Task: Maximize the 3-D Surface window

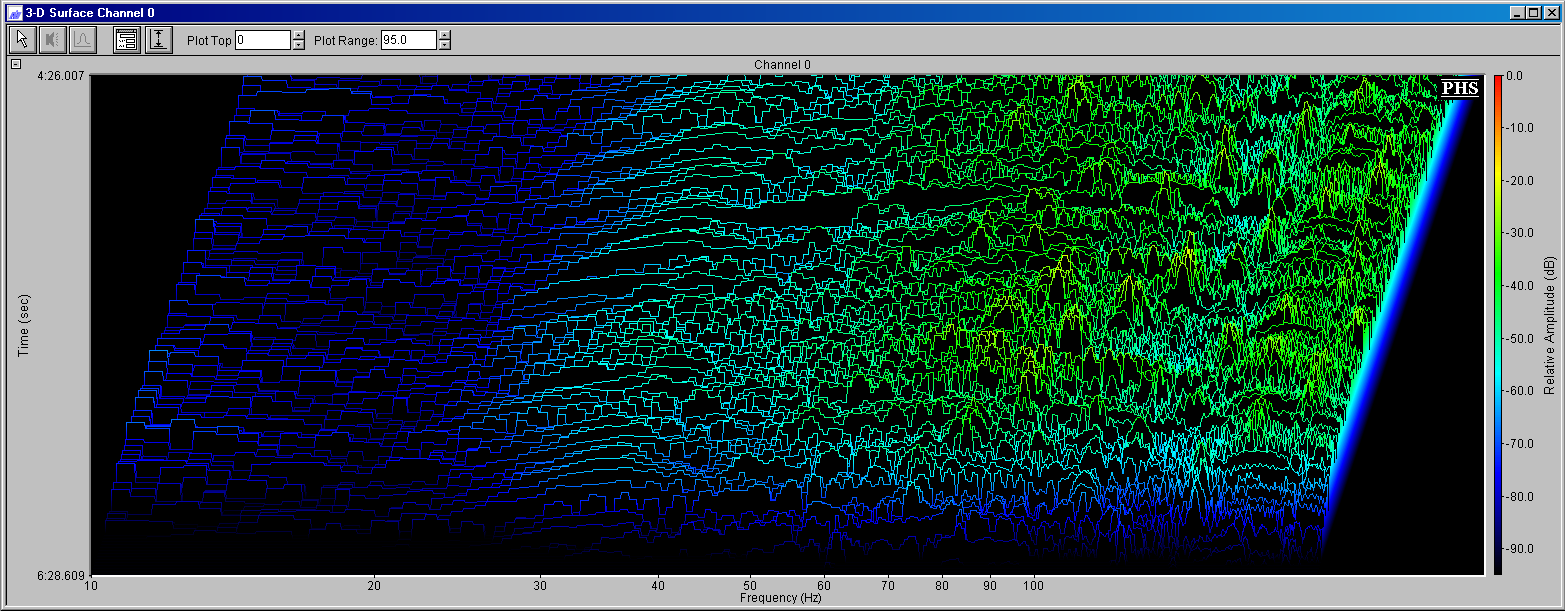Action: (1533, 13)
